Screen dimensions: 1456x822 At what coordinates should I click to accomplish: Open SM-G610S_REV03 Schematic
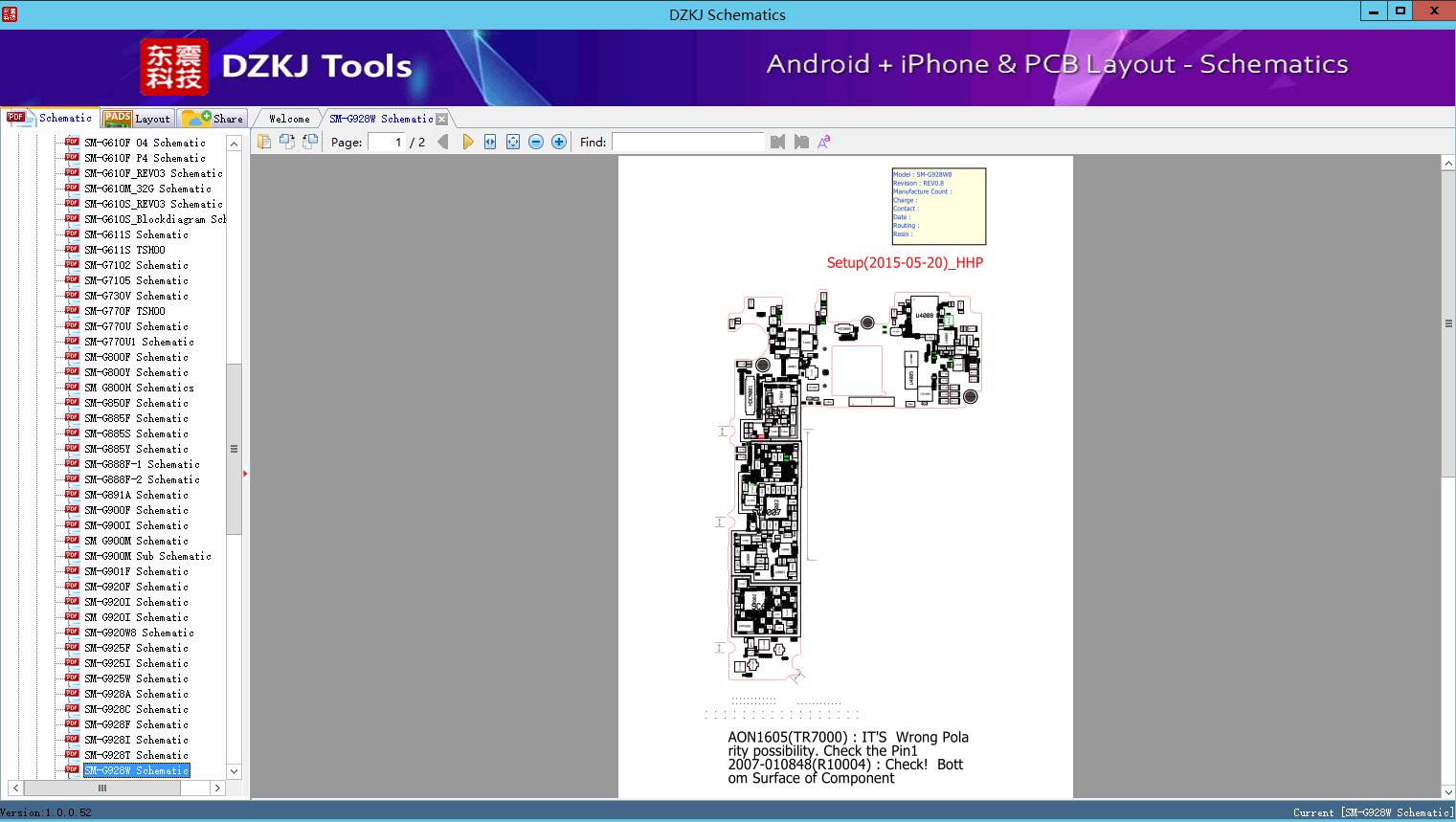tap(153, 204)
